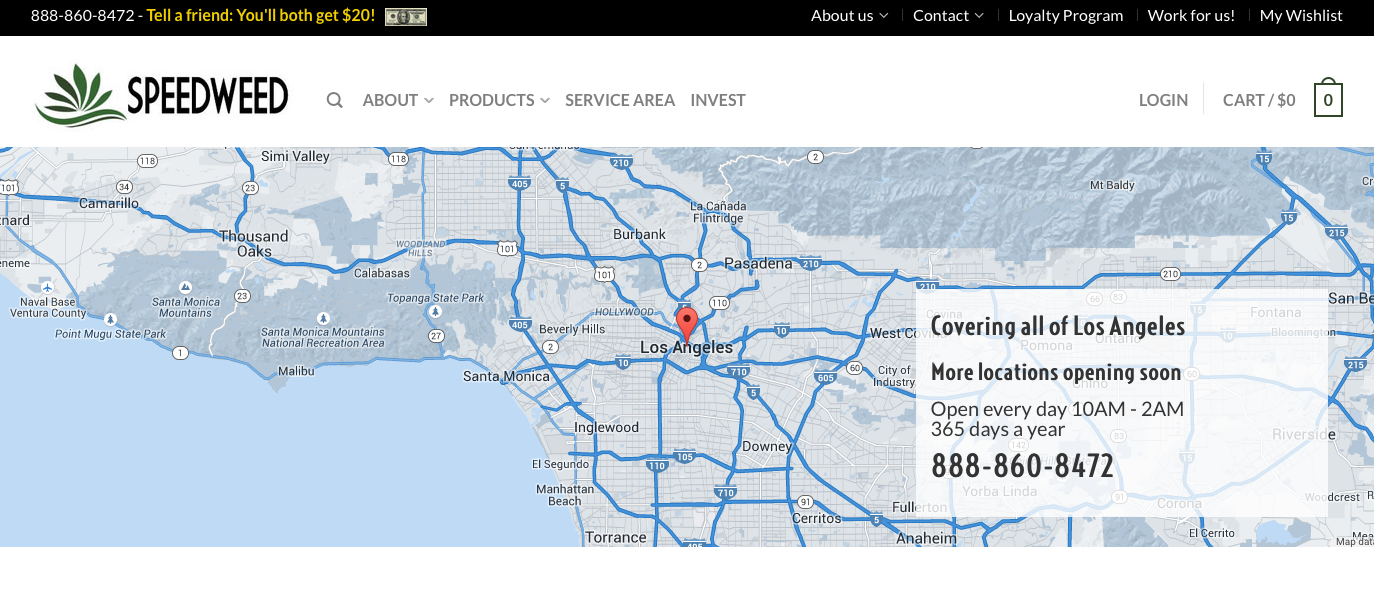Click 'More locations opening soon' text
The height and width of the screenshot is (597, 1374).
pos(1056,373)
